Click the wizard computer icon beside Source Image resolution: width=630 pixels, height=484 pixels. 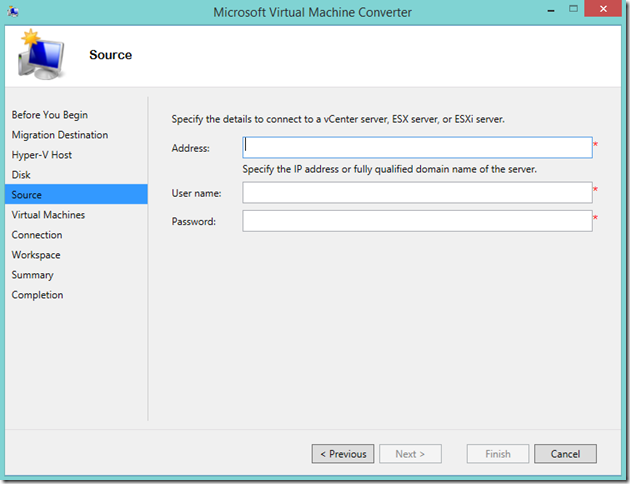click(x=41, y=54)
